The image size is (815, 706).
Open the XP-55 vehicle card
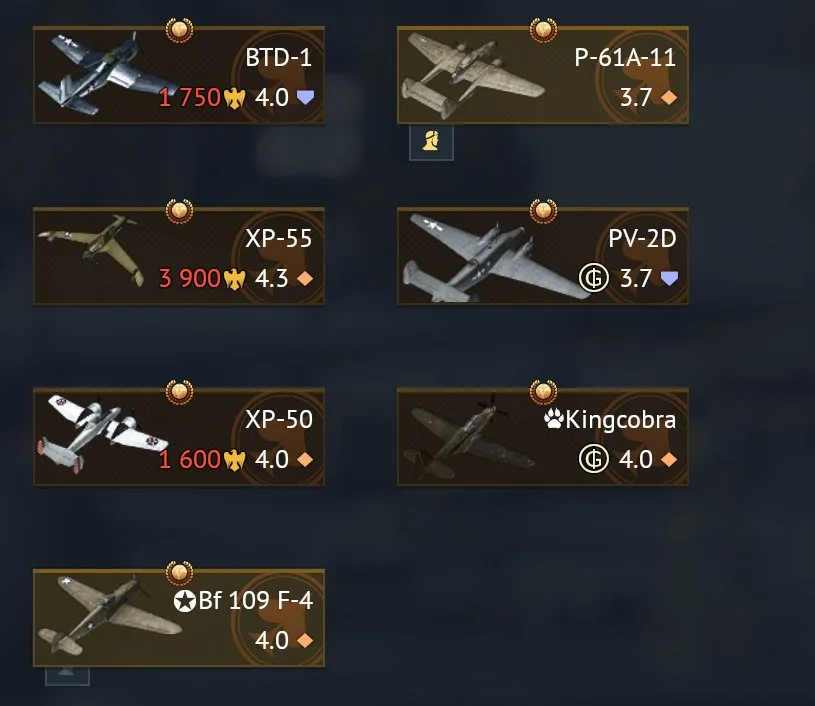[x=179, y=256]
